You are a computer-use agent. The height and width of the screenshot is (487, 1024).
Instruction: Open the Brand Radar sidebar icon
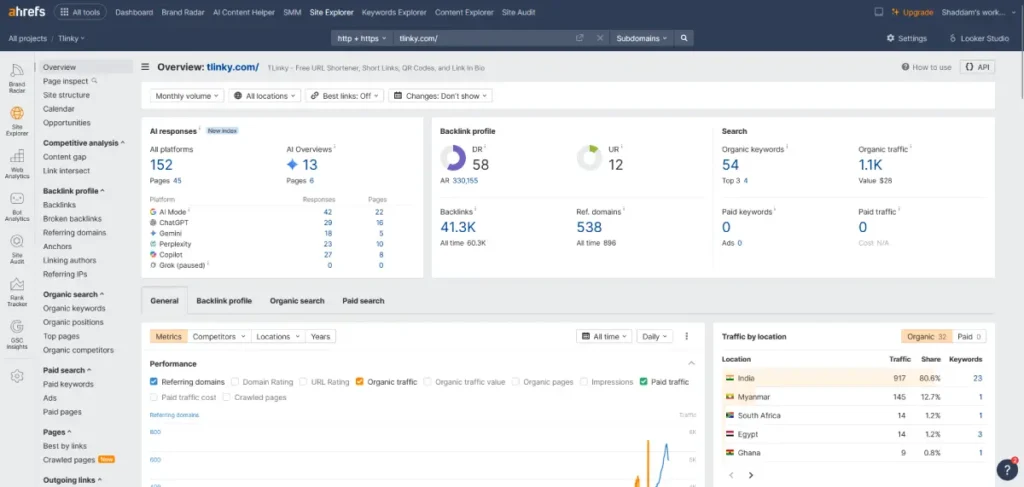point(17,78)
